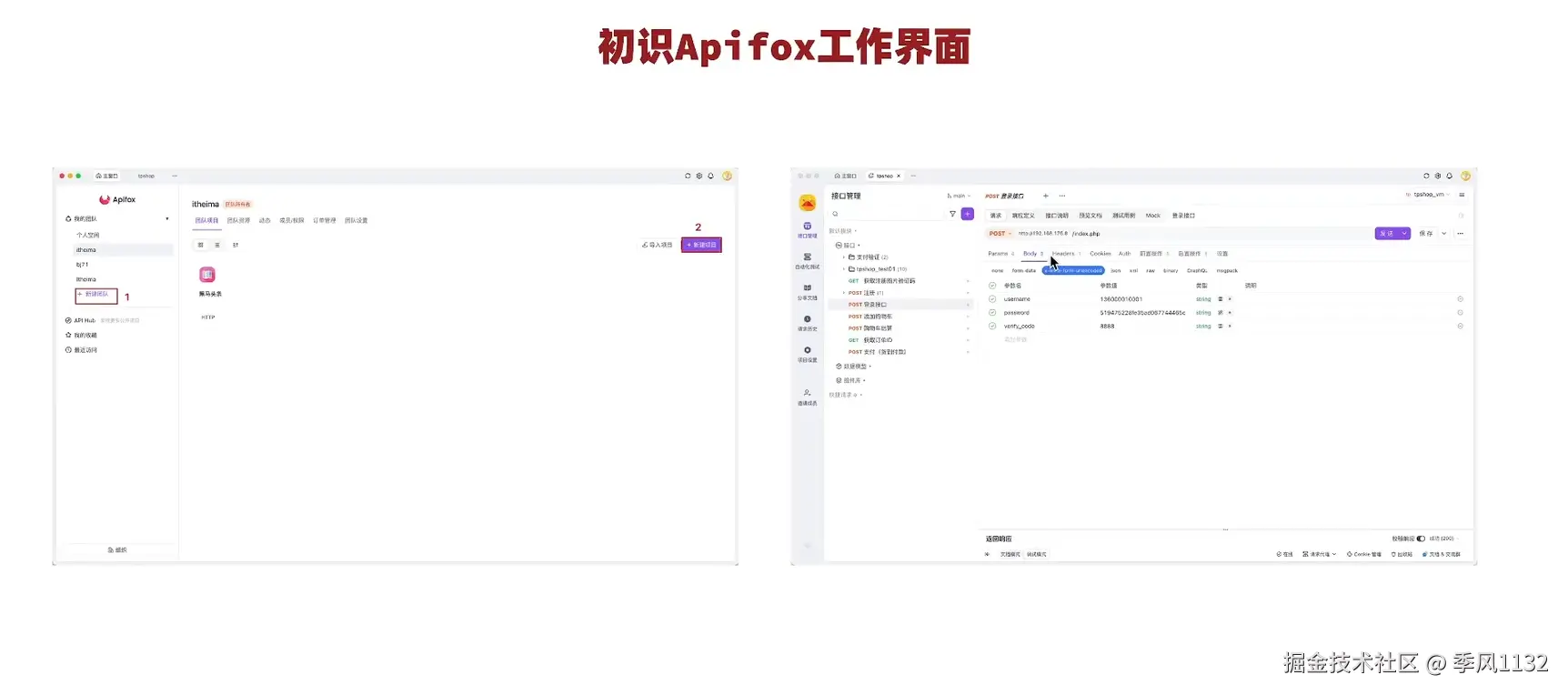Screen dimensions: 1568x695
Task: Open settings gear in left window
Action: pyautogui.click(x=699, y=176)
